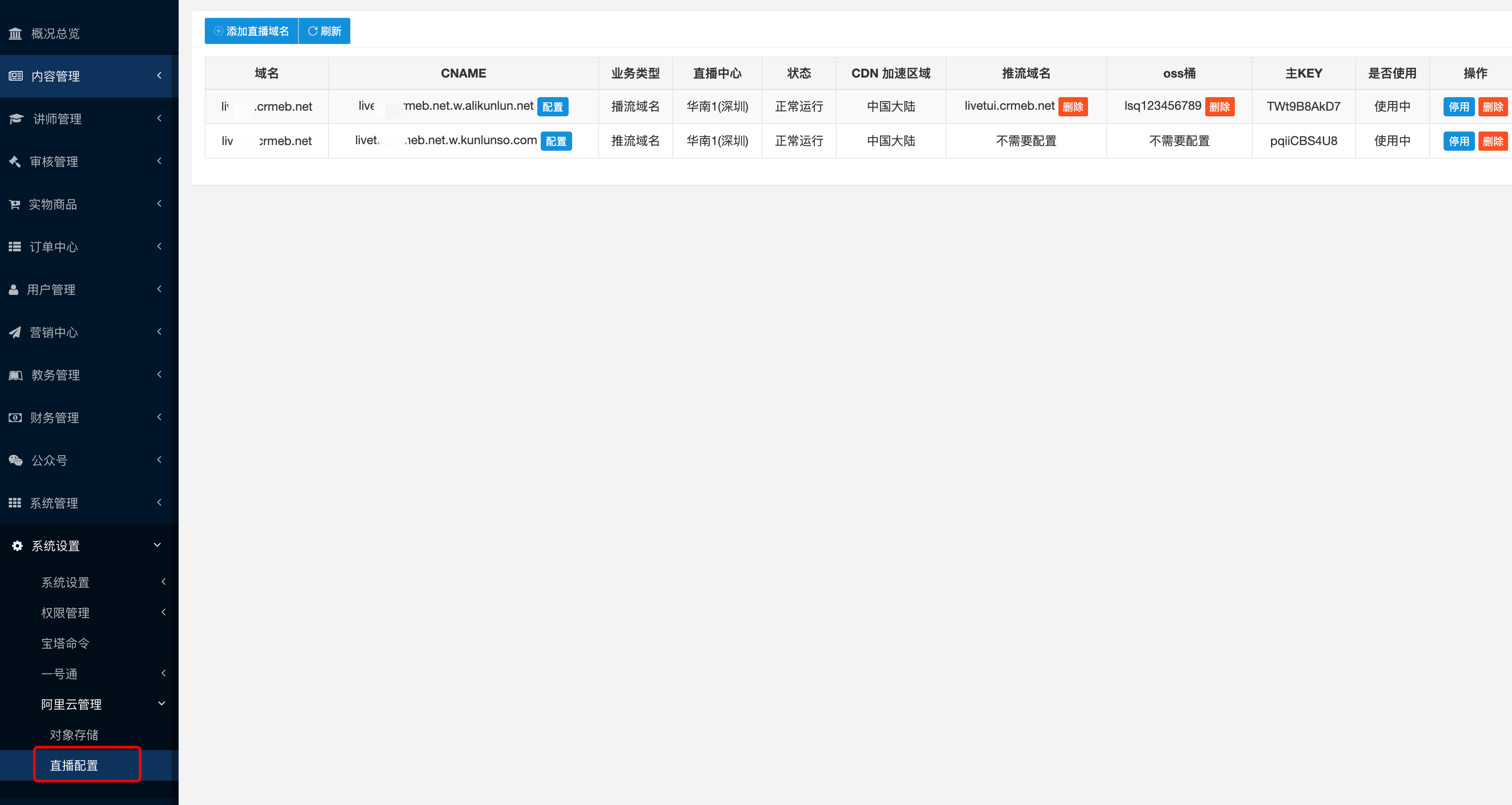Click 配置 next to kunlunso.com CNAME
This screenshot has width=1512, height=805.
click(556, 142)
